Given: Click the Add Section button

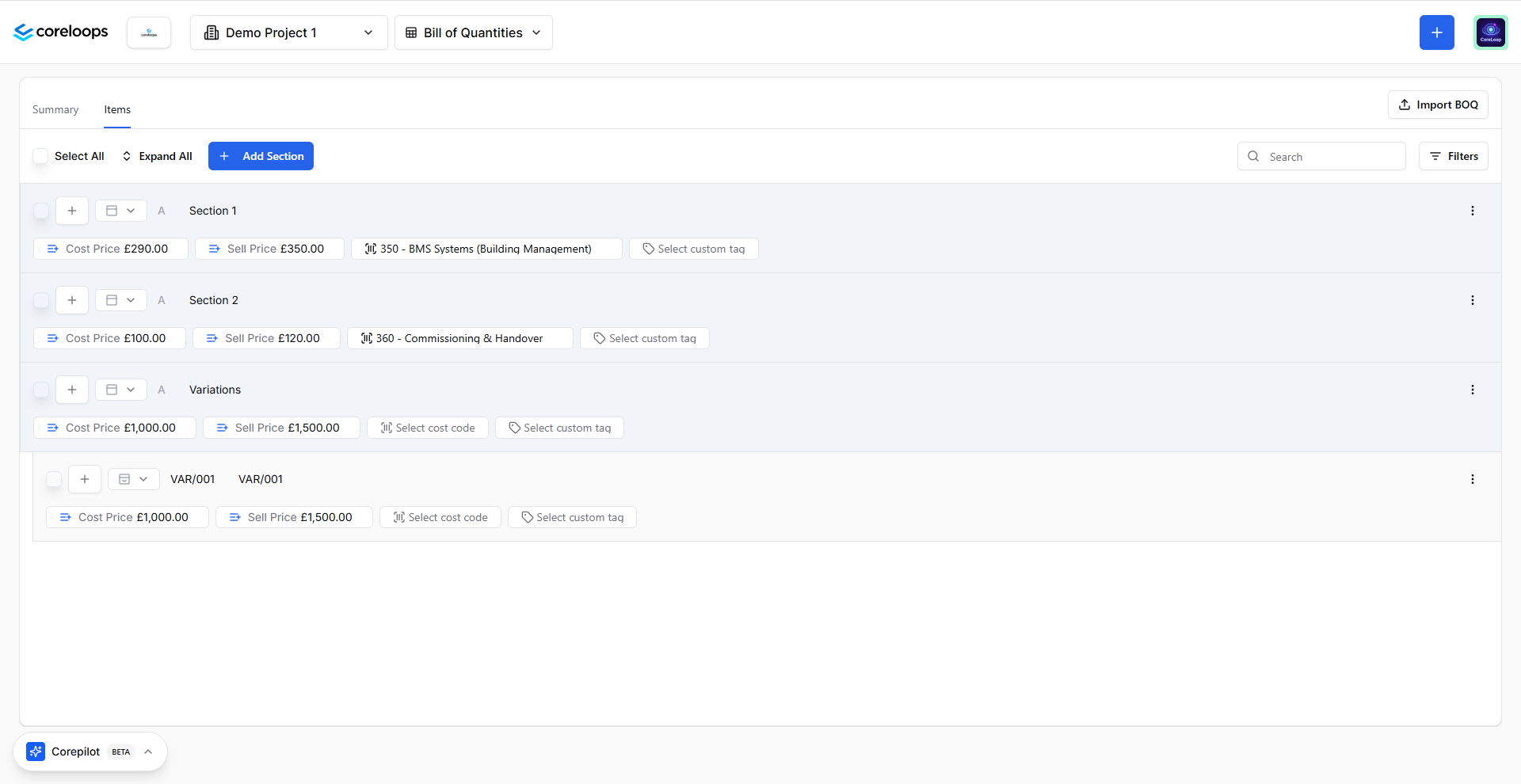Looking at the screenshot, I should click(x=261, y=156).
